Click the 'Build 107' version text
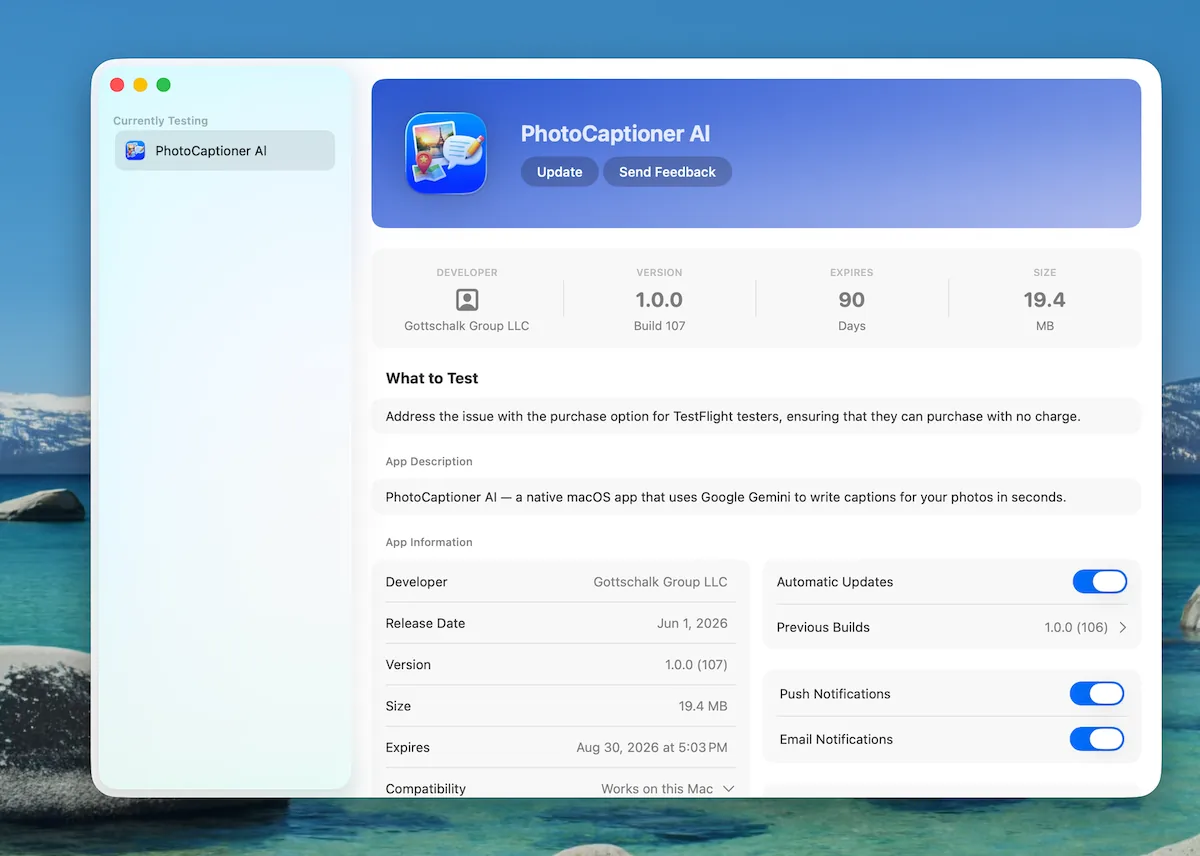The height and width of the screenshot is (856, 1200). (x=659, y=326)
